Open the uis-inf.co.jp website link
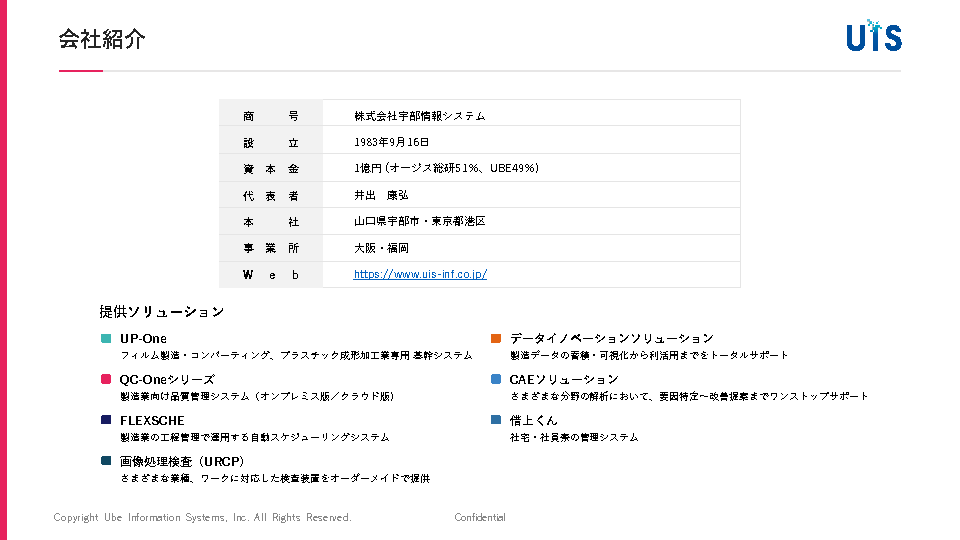 point(420,274)
